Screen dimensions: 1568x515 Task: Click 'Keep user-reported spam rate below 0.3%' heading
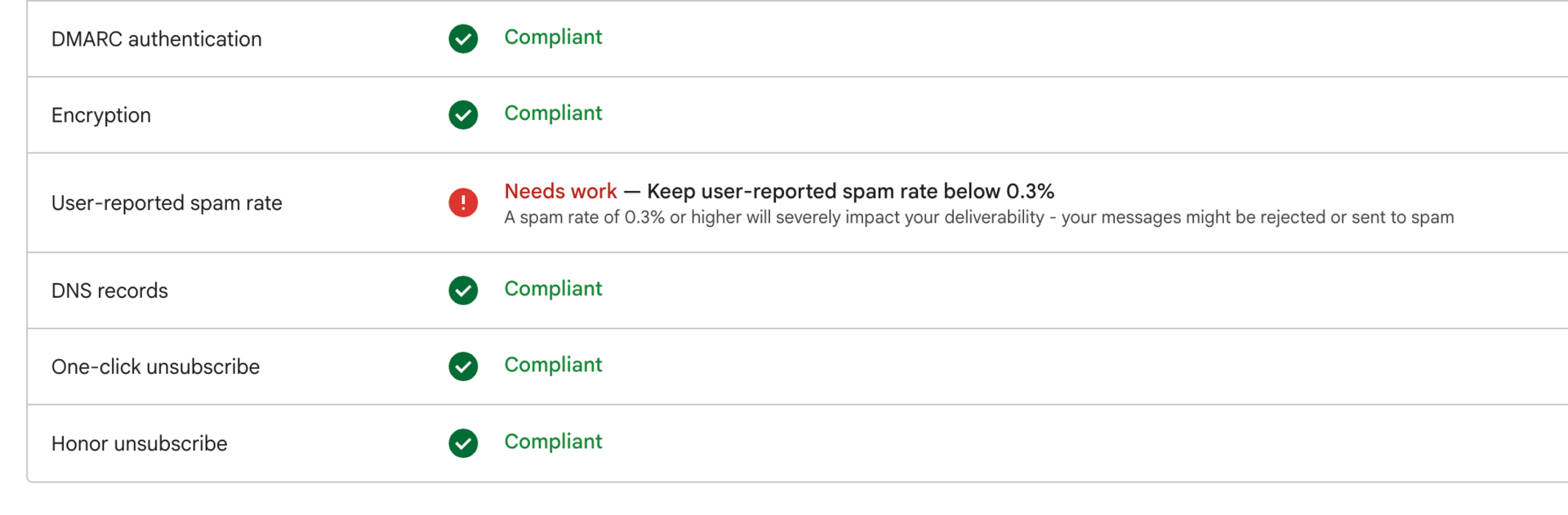(850, 191)
